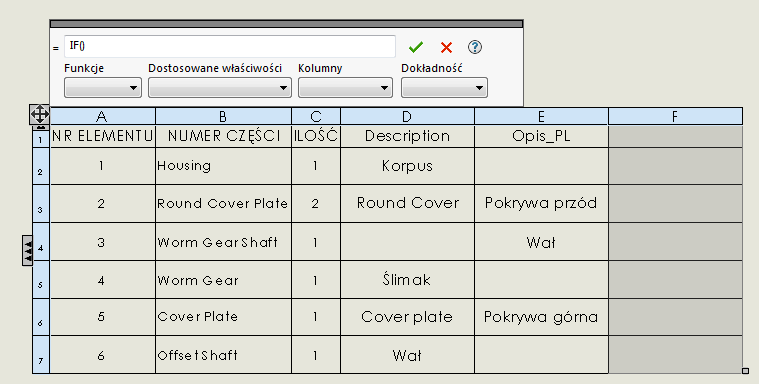This screenshot has height=384, width=759.
Task: Select the quantity 2 cell in ILOŚĆ
Action: [316, 204]
